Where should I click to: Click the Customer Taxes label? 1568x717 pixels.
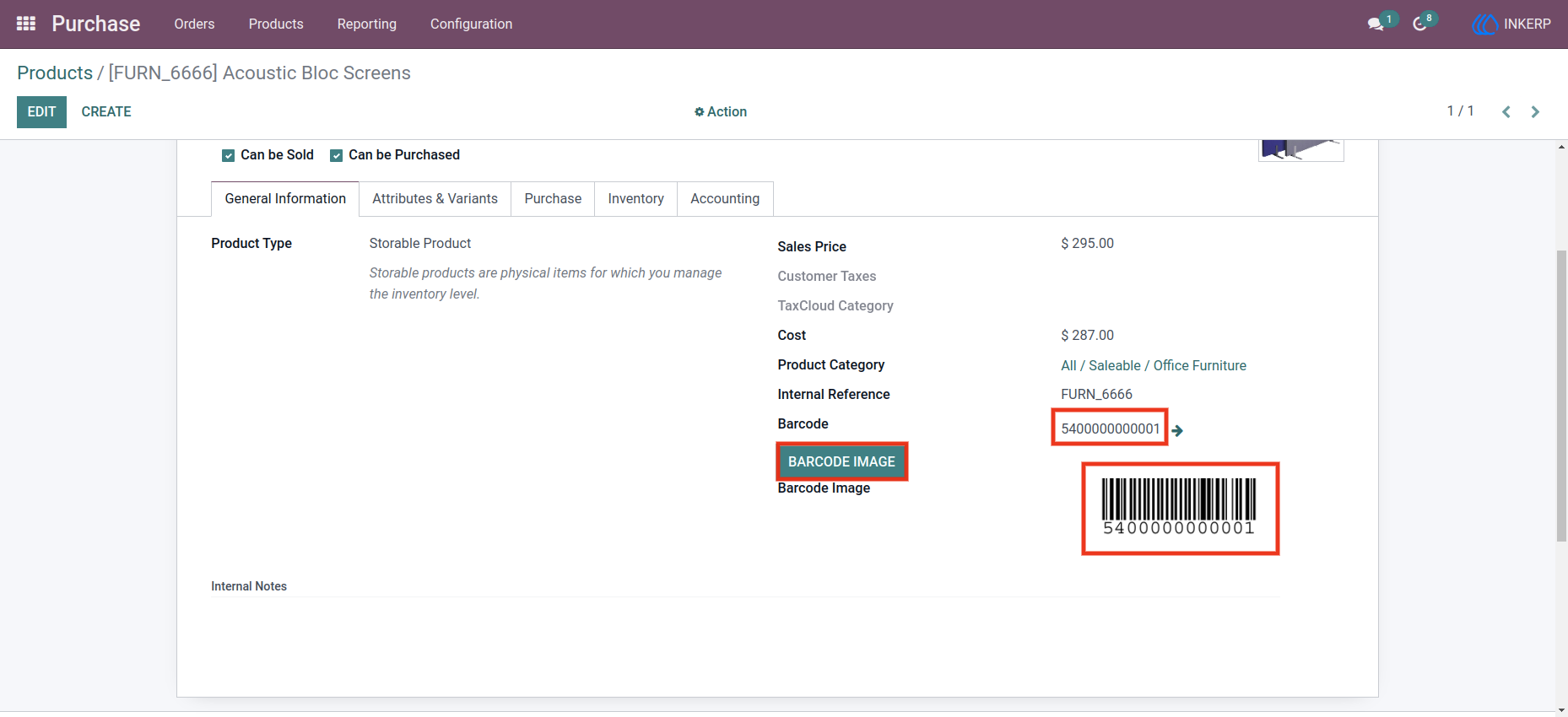(827, 276)
